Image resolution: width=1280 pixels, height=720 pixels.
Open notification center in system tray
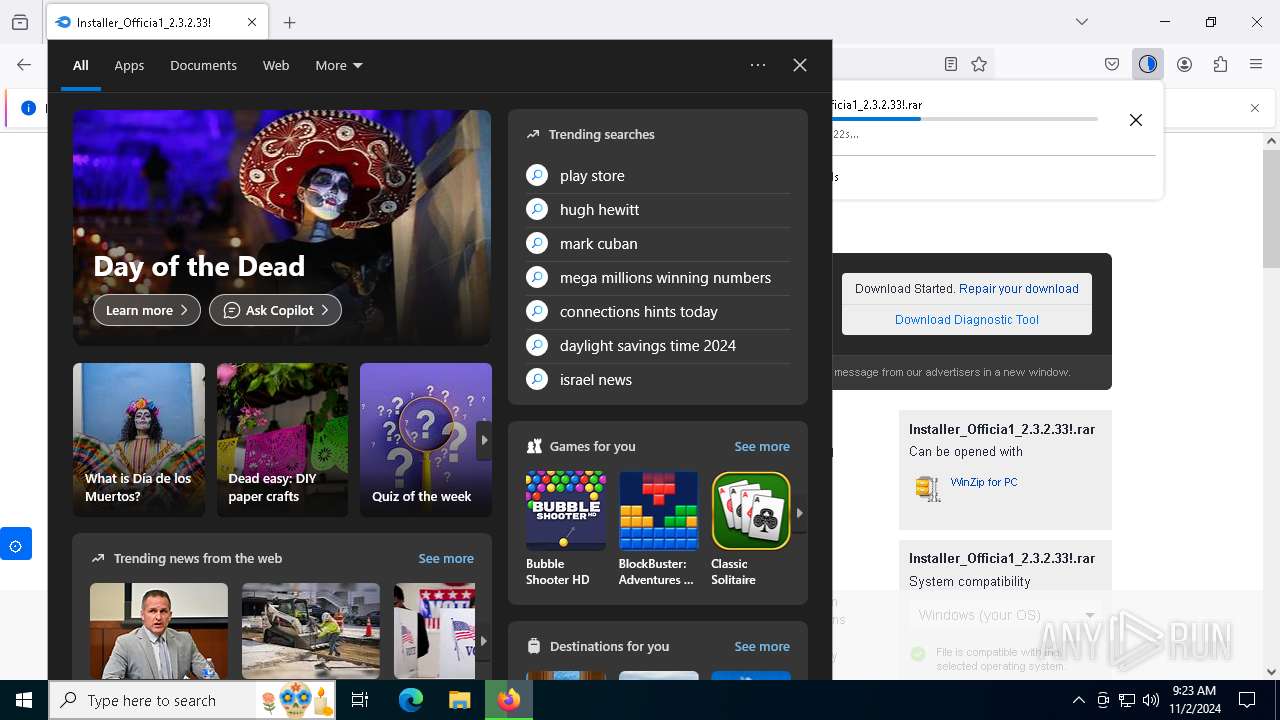[x=1247, y=700]
